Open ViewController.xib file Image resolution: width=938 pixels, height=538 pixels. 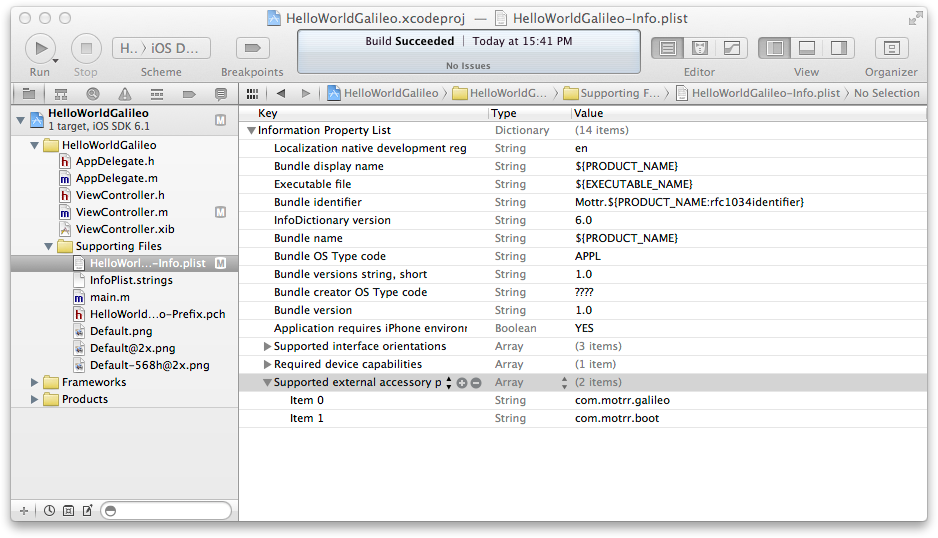point(125,229)
